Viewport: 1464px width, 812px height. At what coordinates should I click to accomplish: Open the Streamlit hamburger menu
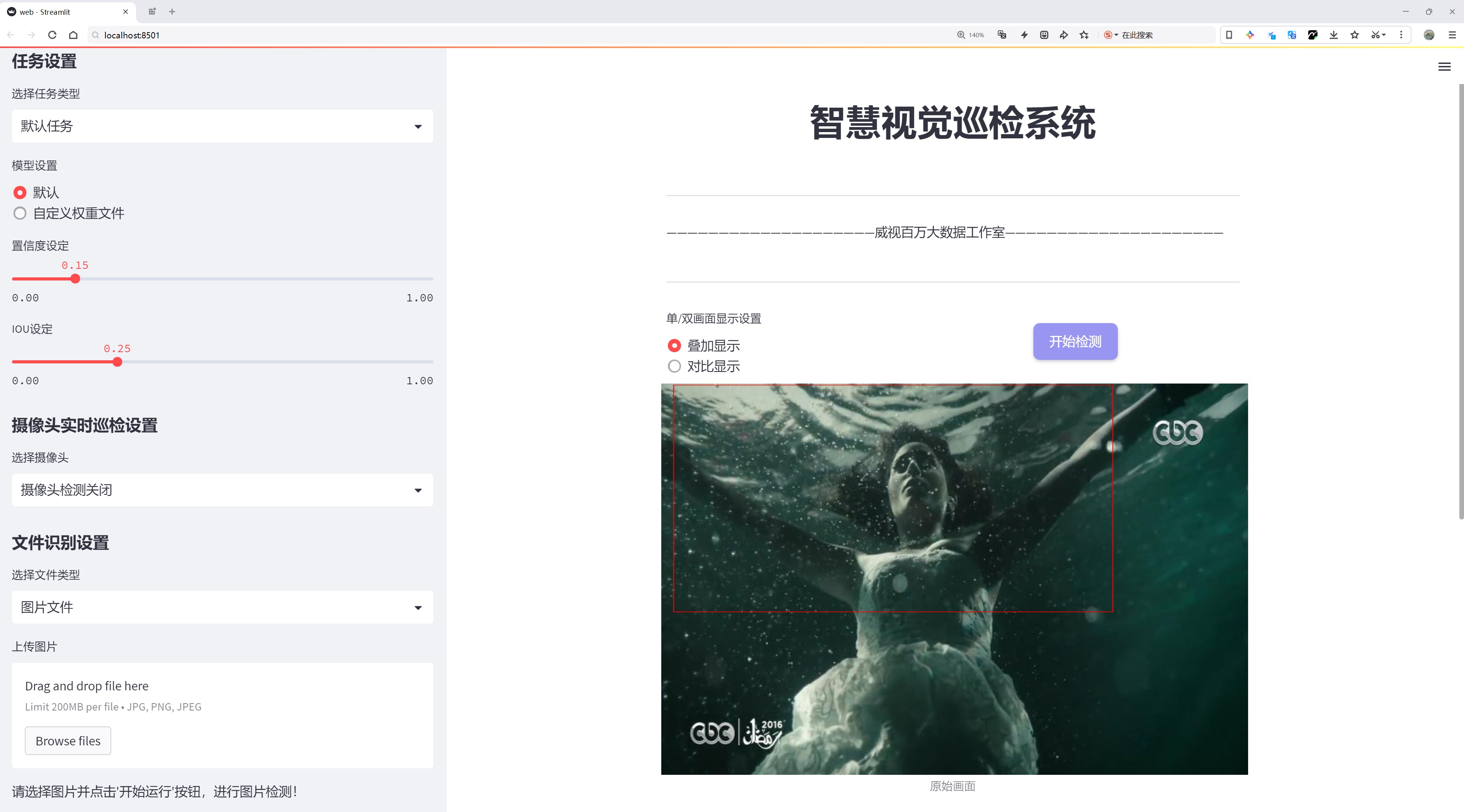[x=1444, y=67]
